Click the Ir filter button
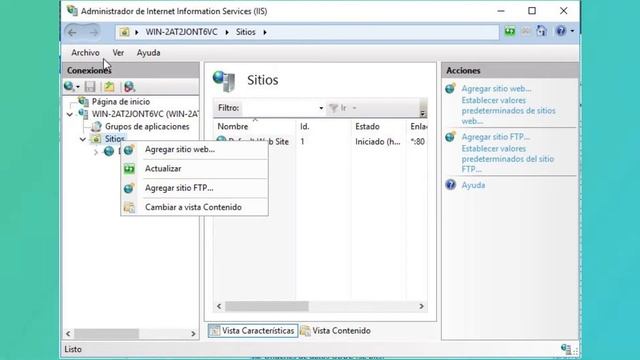The image size is (640, 360). (338, 108)
